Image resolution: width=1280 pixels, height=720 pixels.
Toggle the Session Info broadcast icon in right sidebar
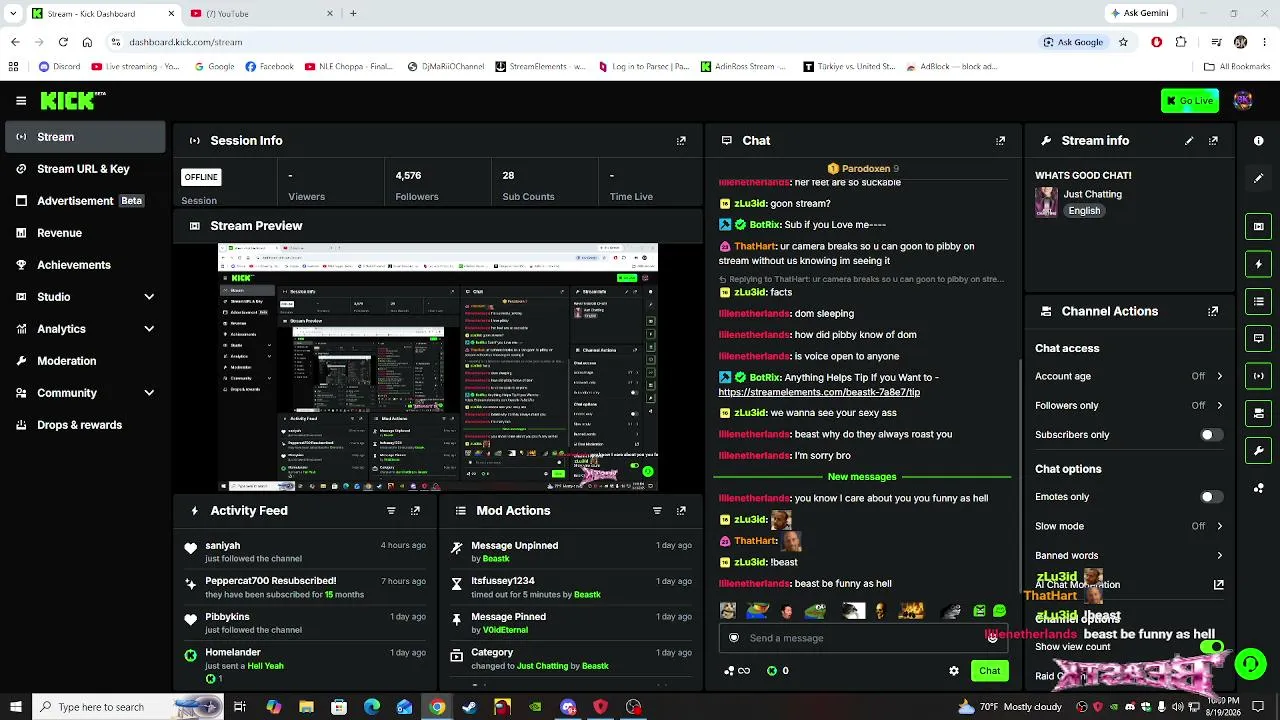point(1258,376)
